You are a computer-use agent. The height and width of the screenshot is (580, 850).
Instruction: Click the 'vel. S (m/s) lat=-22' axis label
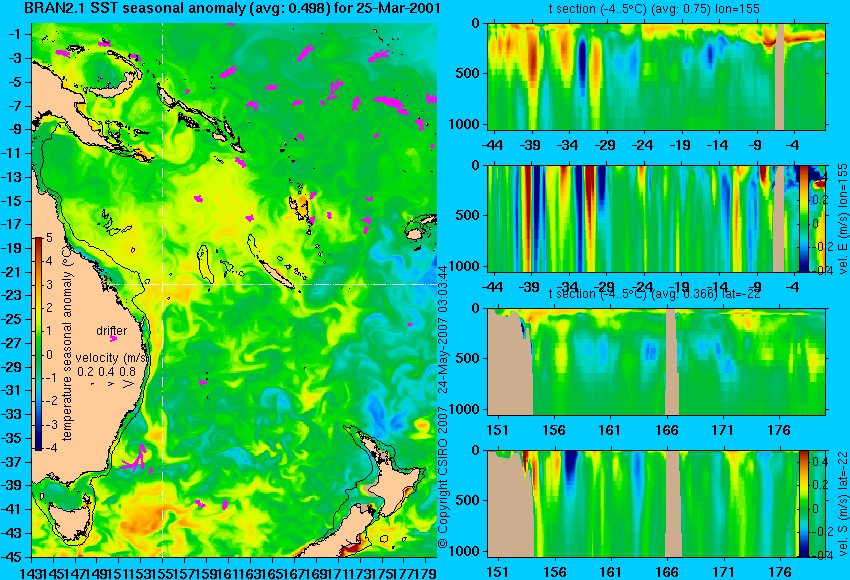point(843,504)
